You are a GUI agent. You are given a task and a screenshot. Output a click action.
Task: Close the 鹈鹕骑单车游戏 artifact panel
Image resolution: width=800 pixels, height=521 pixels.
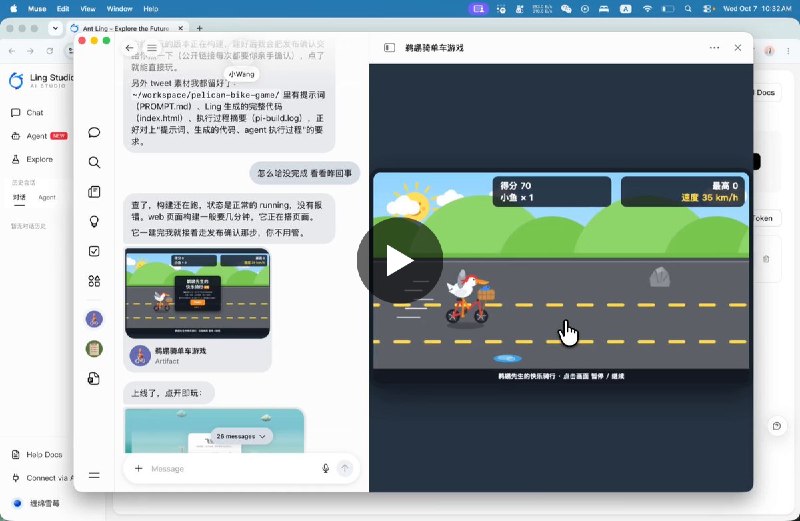point(738,47)
